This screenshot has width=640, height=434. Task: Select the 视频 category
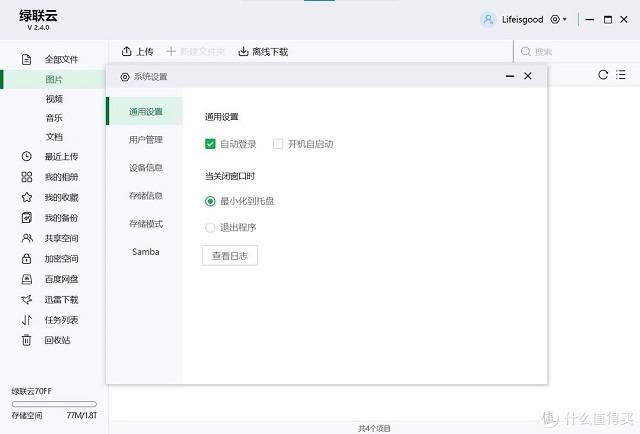(54, 99)
